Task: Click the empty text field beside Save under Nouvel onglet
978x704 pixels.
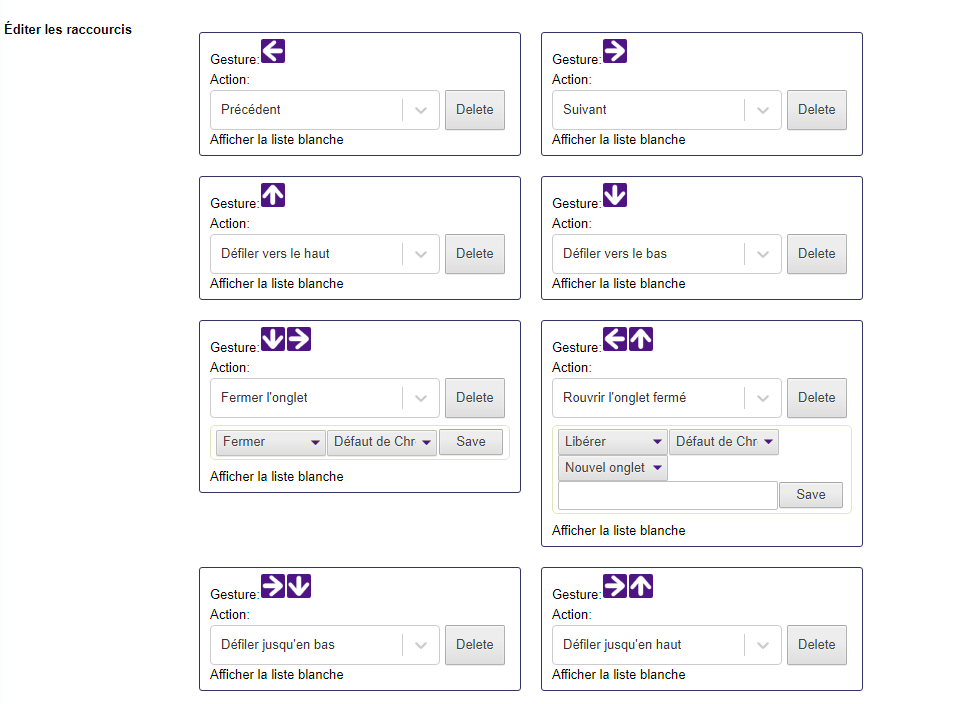Action: coord(668,495)
